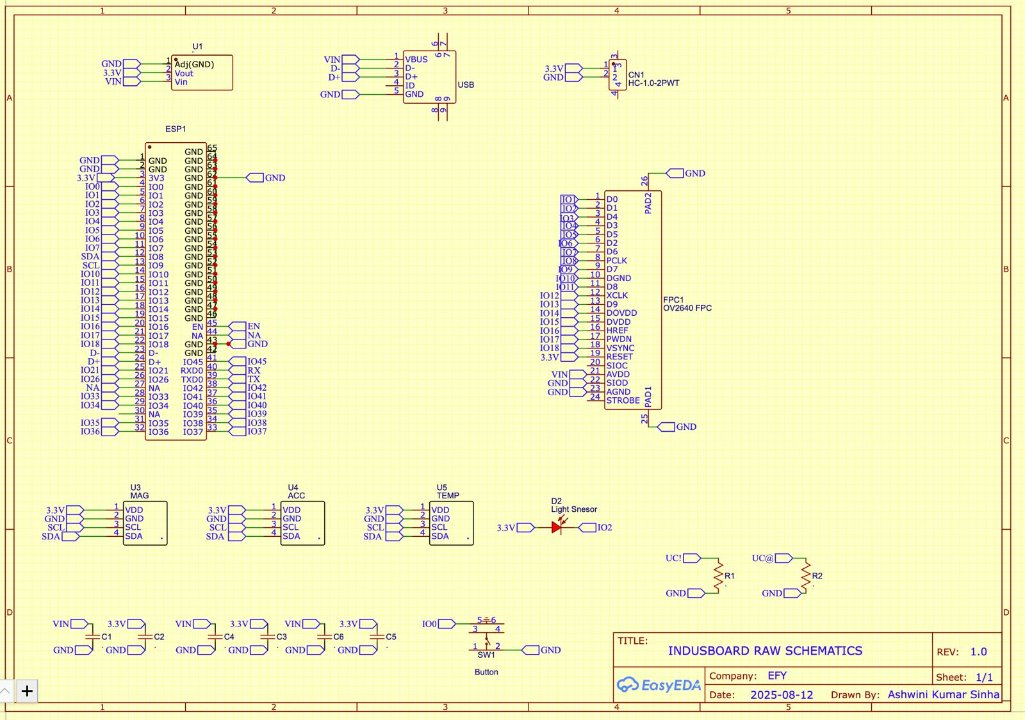The image size is (1025, 720).
Task: Click the name Ashwini Kumar Sinha
Action: pos(943,694)
